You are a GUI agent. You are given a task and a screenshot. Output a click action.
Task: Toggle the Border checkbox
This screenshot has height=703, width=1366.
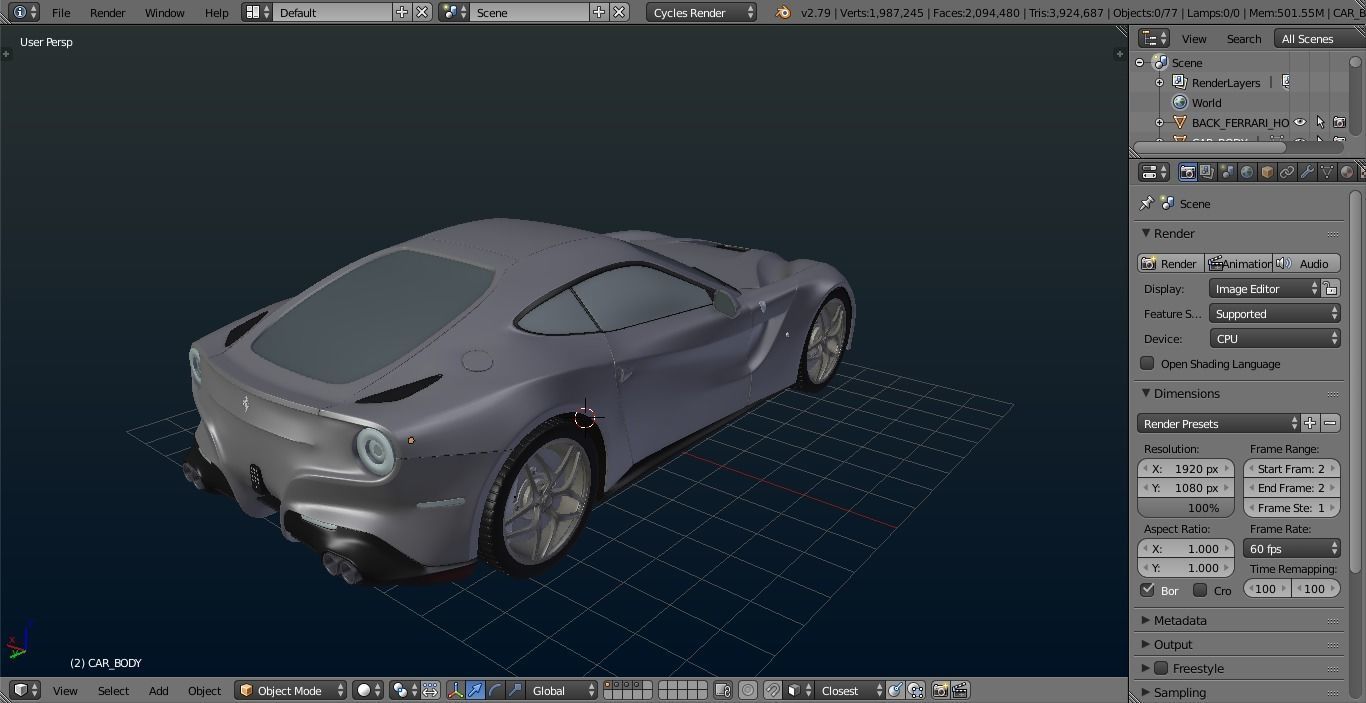[x=1147, y=589]
